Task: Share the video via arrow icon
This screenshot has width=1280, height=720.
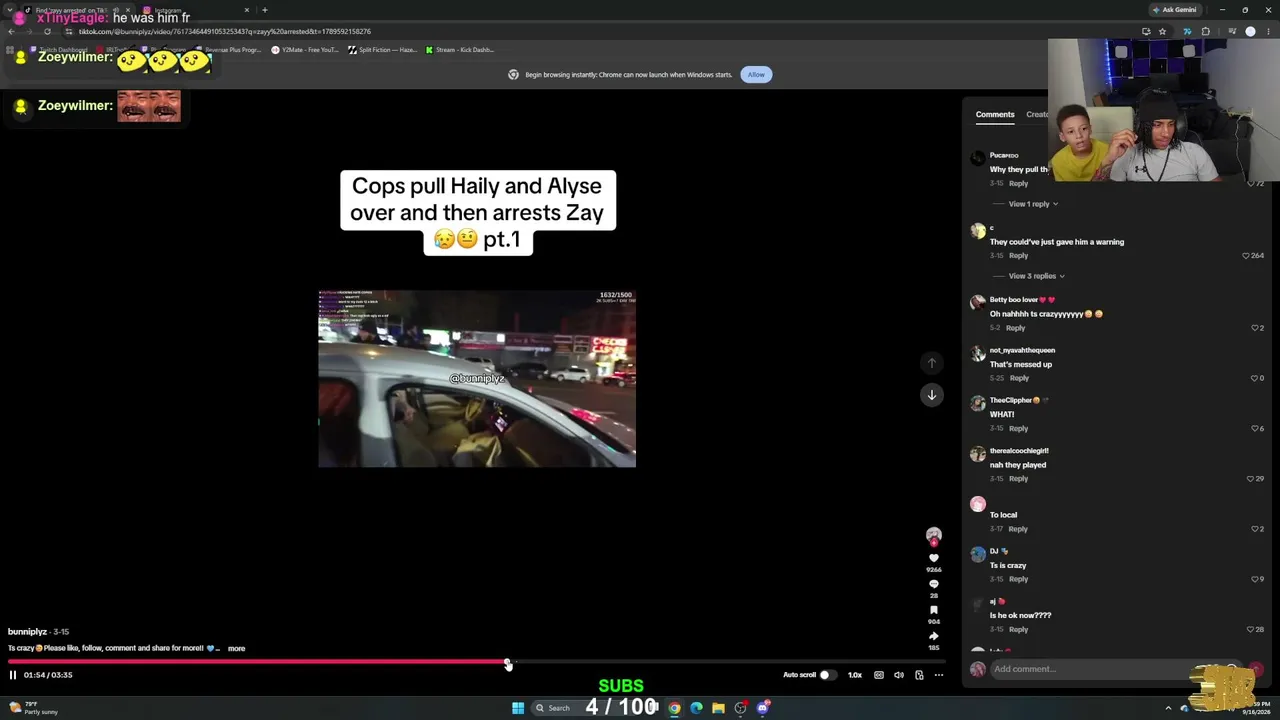Action: 934,636
